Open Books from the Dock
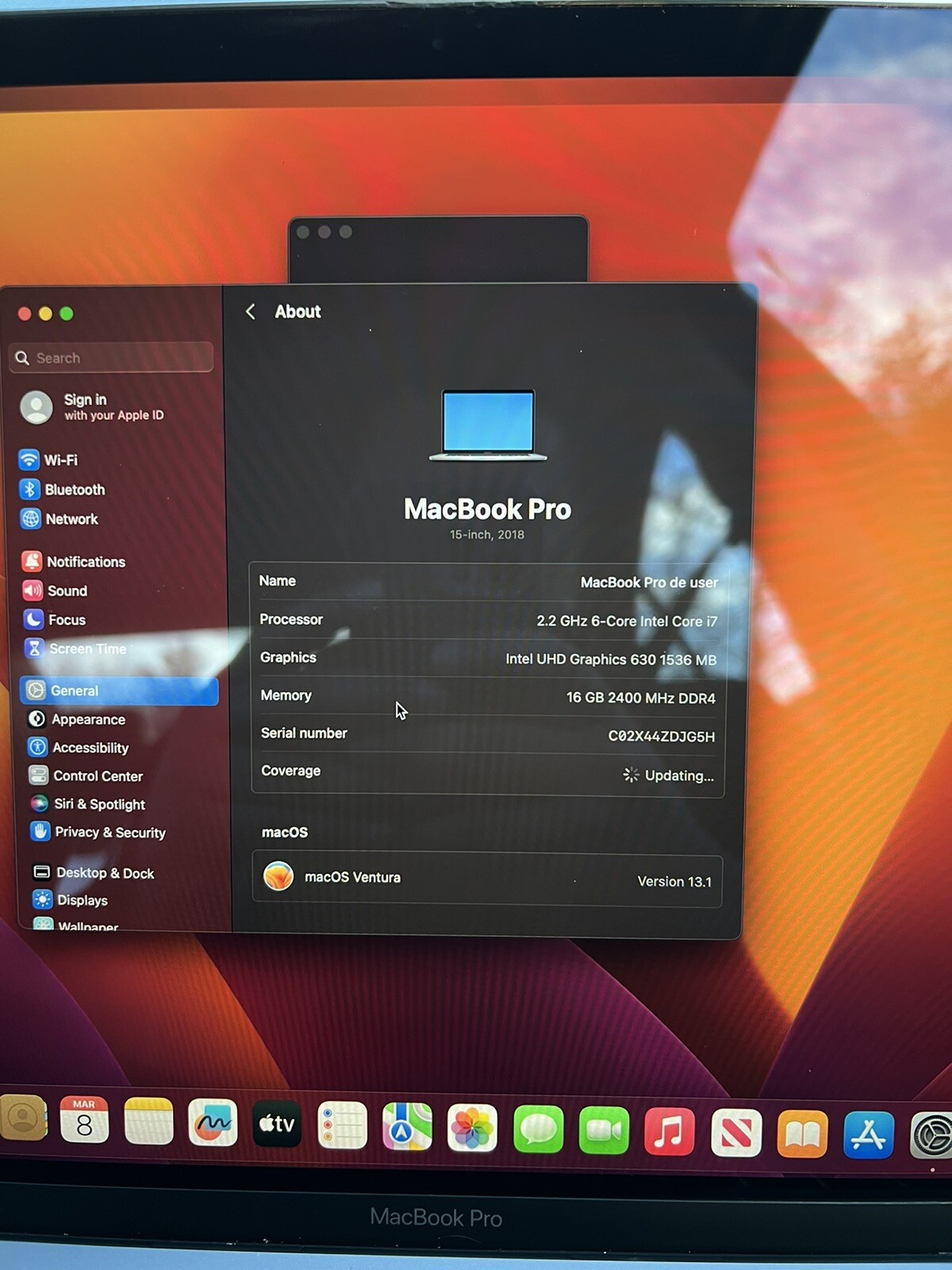Image resolution: width=952 pixels, height=1270 pixels. (802, 1134)
